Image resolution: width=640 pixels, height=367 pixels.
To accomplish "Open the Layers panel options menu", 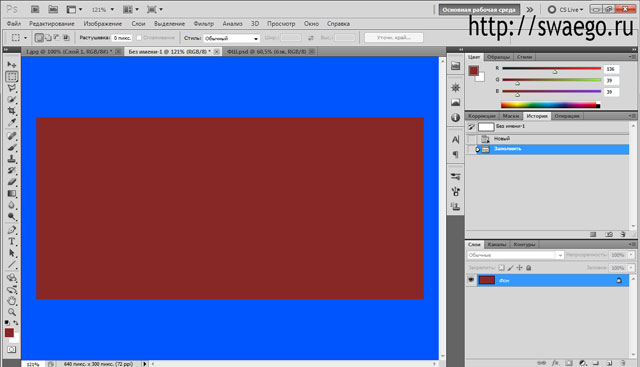I will pos(632,244).
